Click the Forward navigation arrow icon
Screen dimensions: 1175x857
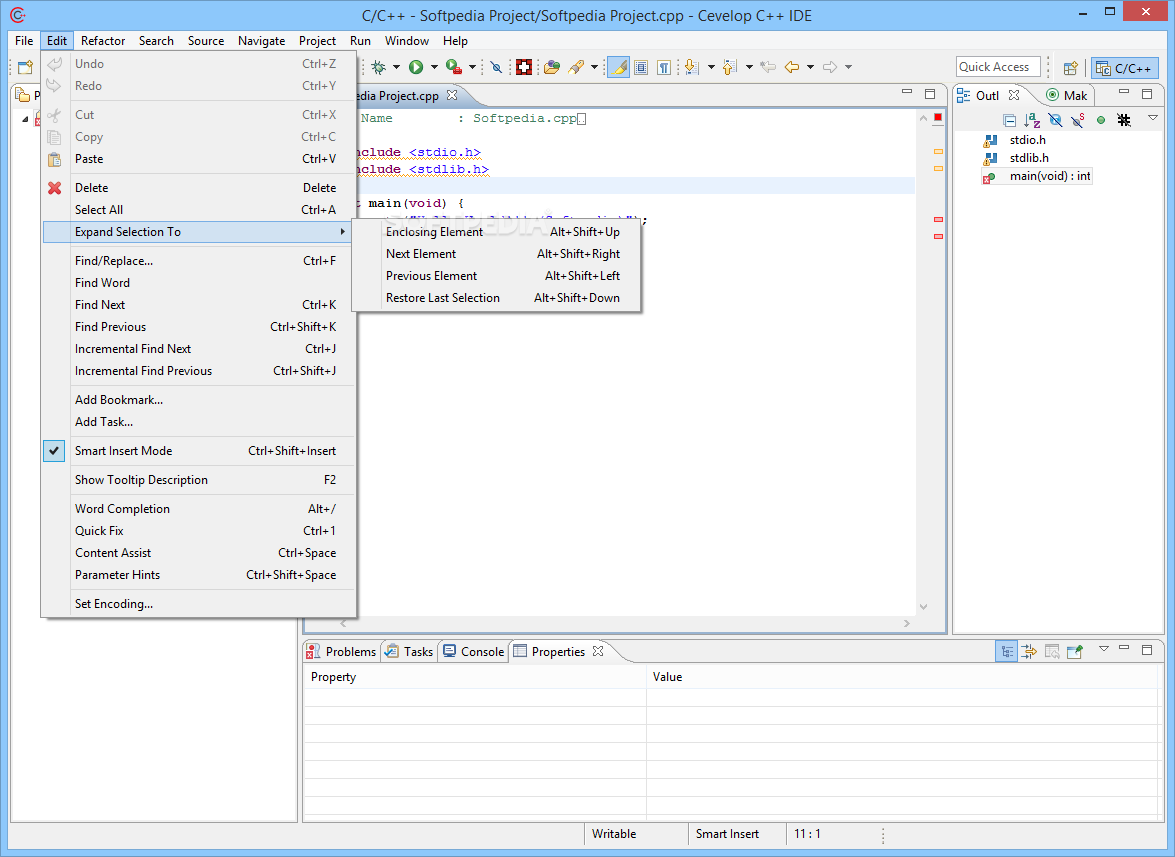830,67
